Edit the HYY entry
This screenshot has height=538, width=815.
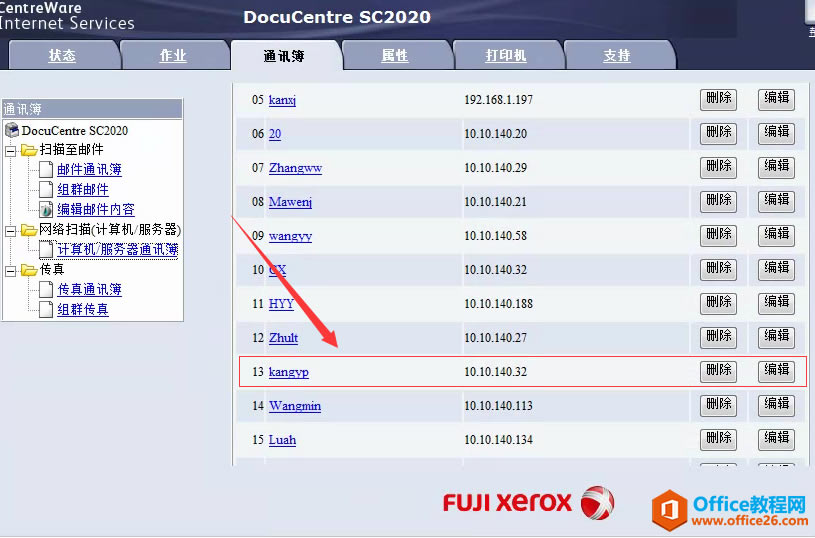click(x=777, y=303)
